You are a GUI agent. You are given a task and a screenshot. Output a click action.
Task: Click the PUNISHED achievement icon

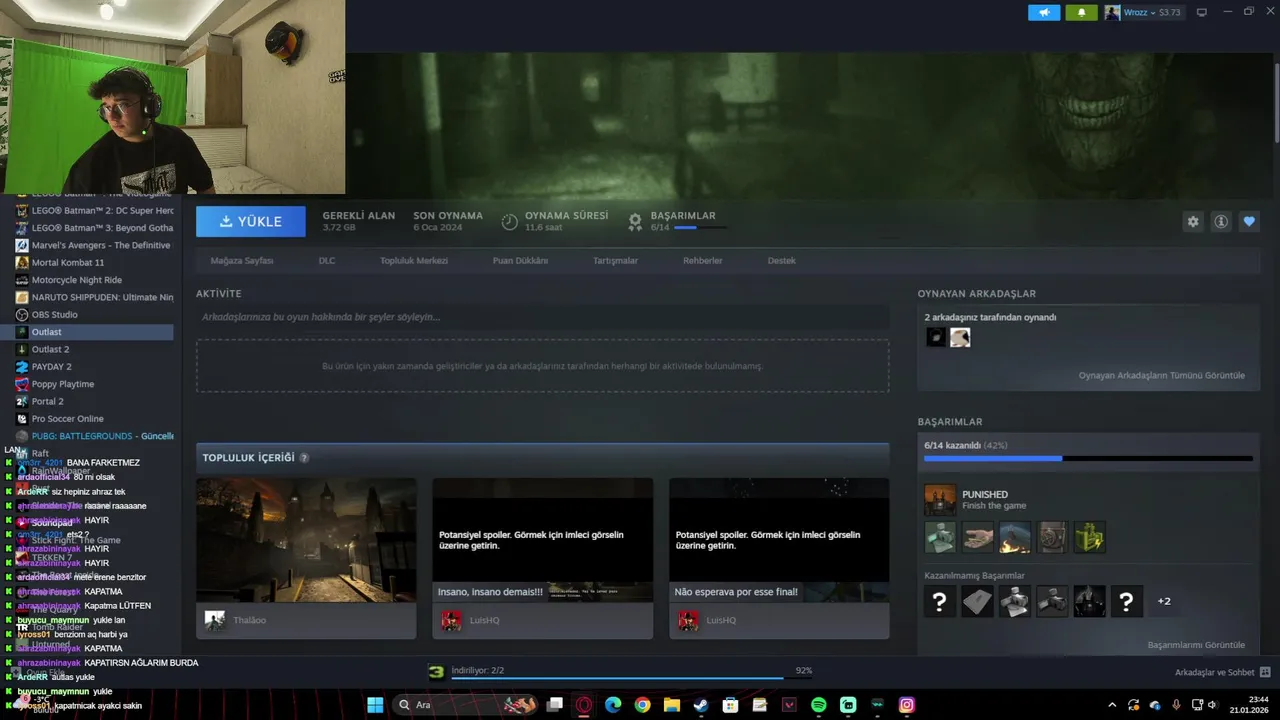click(x=940, y=500)
